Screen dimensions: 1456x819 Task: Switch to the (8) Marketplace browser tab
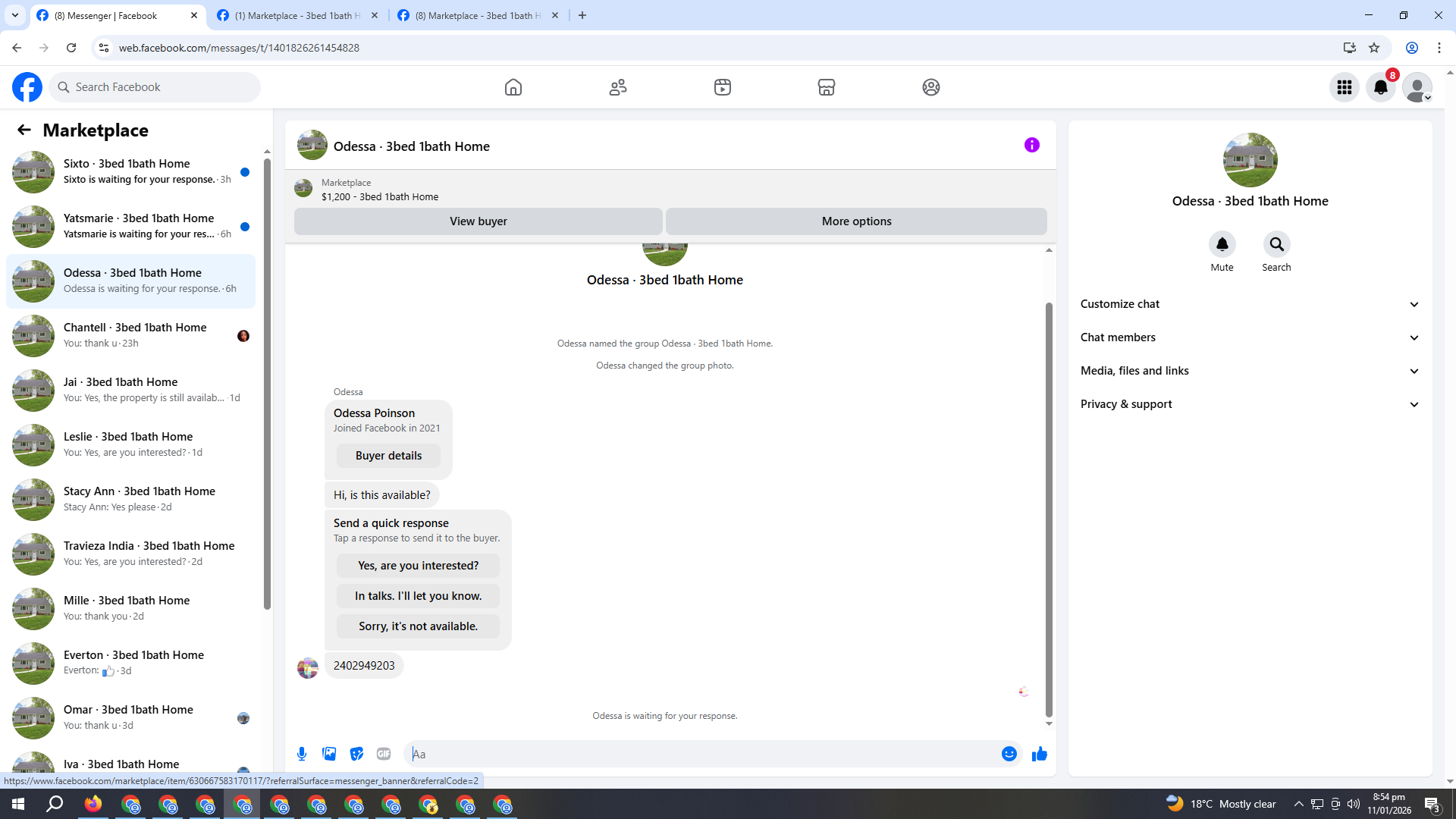click(x=479, y=15)
